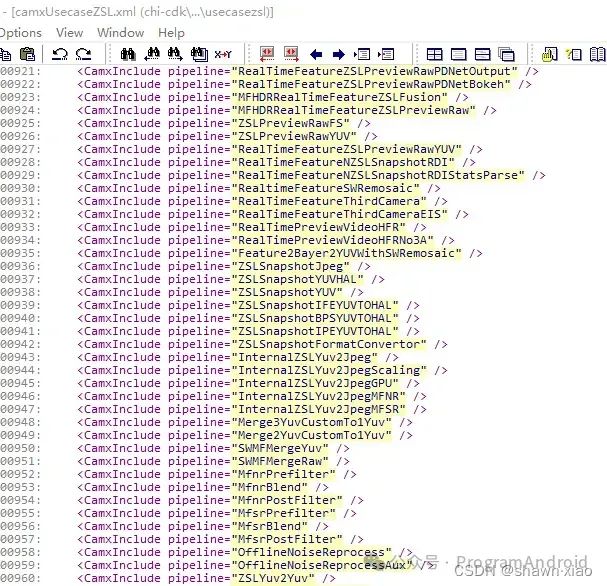
Task: Open the Window menu
Action: [120, 33]
